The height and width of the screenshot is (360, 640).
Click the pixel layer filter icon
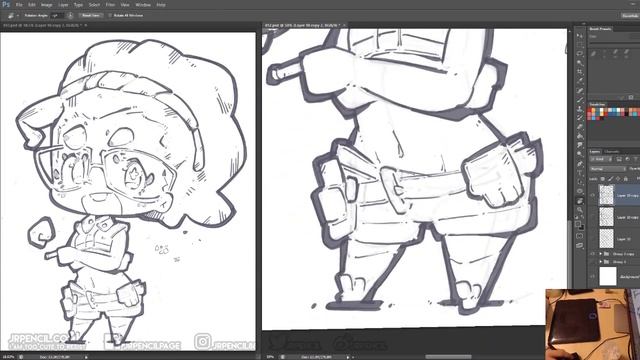[x=619, y=159]
